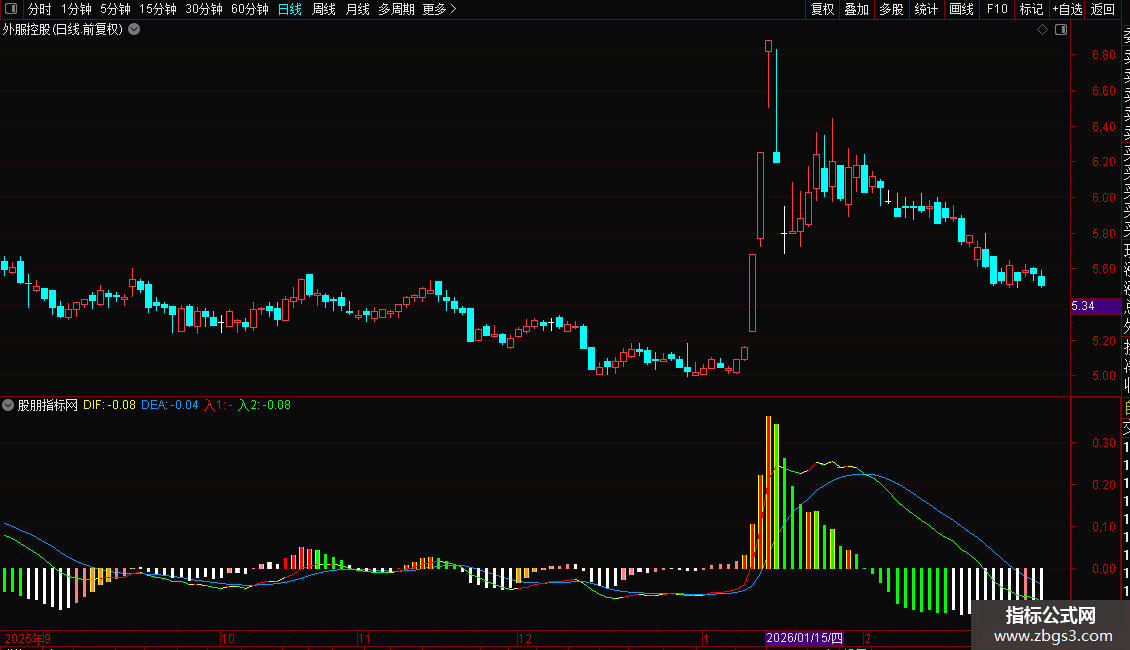Screen dimensions: 1130x650
Task: Open the 复权 adjustment menu
Action: (822, 9)
